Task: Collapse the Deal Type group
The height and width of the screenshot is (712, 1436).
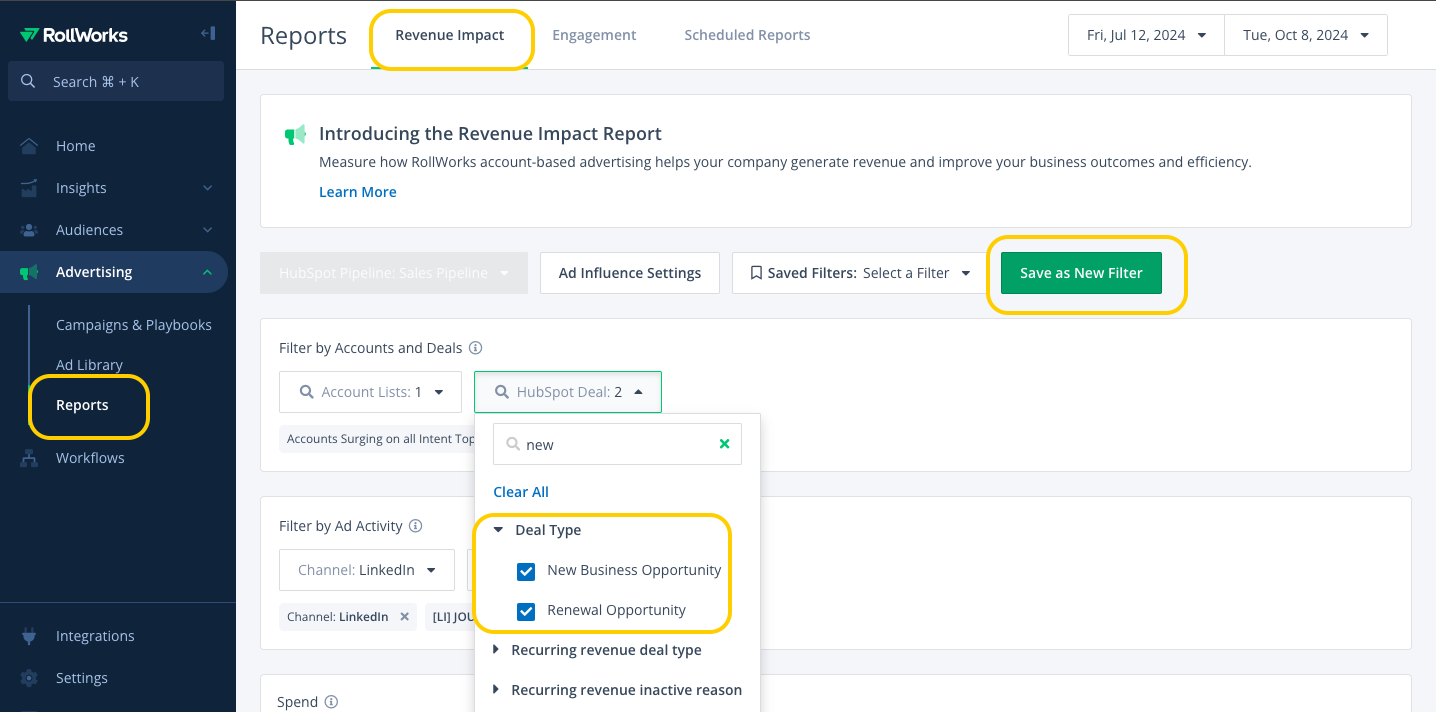Action: tap(499, 530)
